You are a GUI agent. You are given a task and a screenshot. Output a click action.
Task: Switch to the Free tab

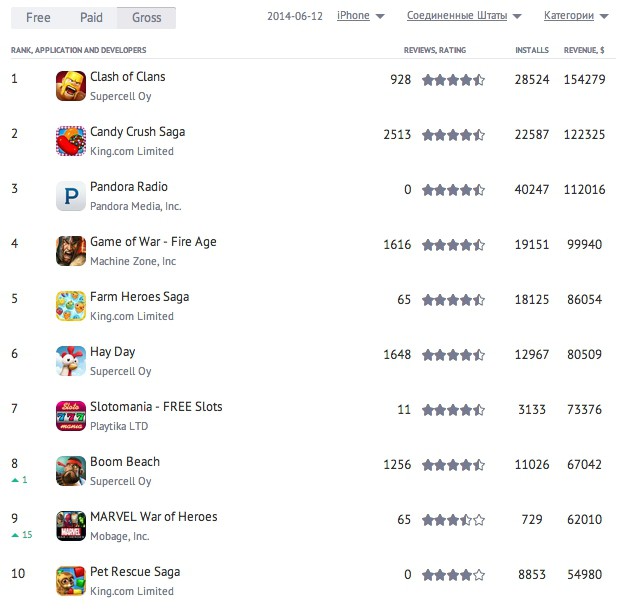(x=38, y=18)
